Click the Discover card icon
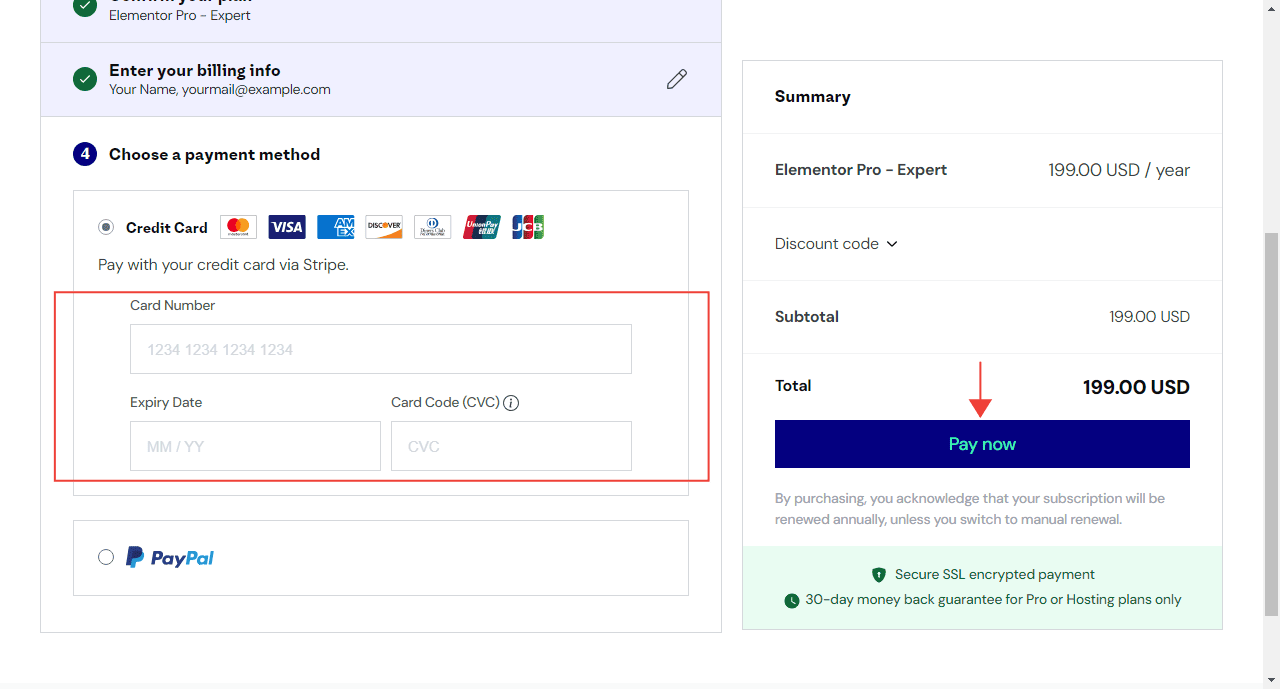This screenshot has height=689, width=1280. (383, 227)
